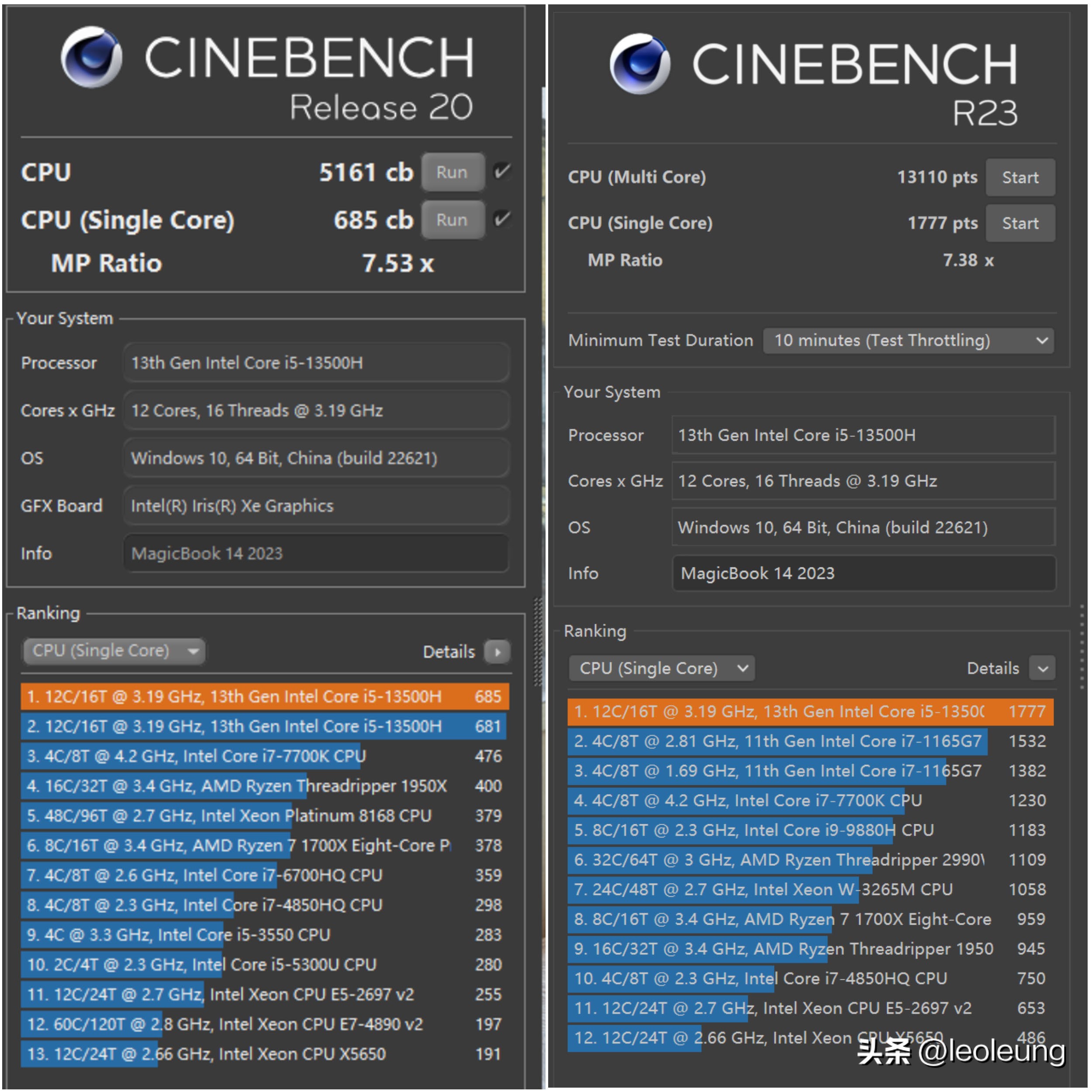The width and height of the screenshot is (1092, 1092).
Task: Open the R23 ranking CPU type dropdown
Action: (x=661, y=668)
